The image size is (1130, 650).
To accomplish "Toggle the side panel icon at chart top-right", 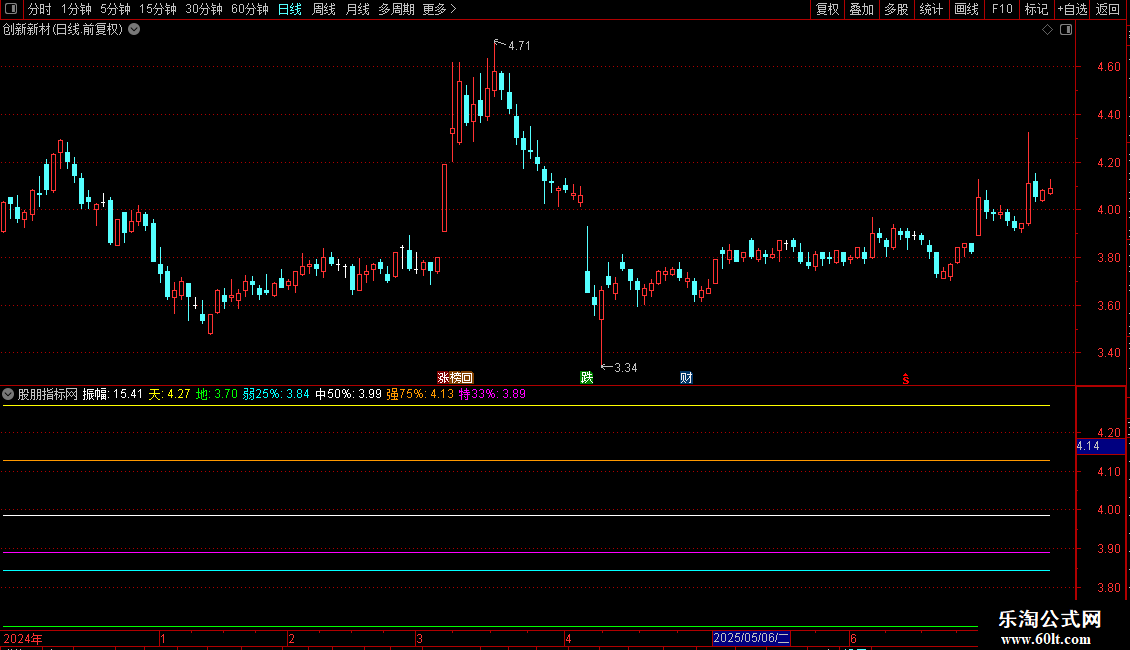I will [1066, 30].
